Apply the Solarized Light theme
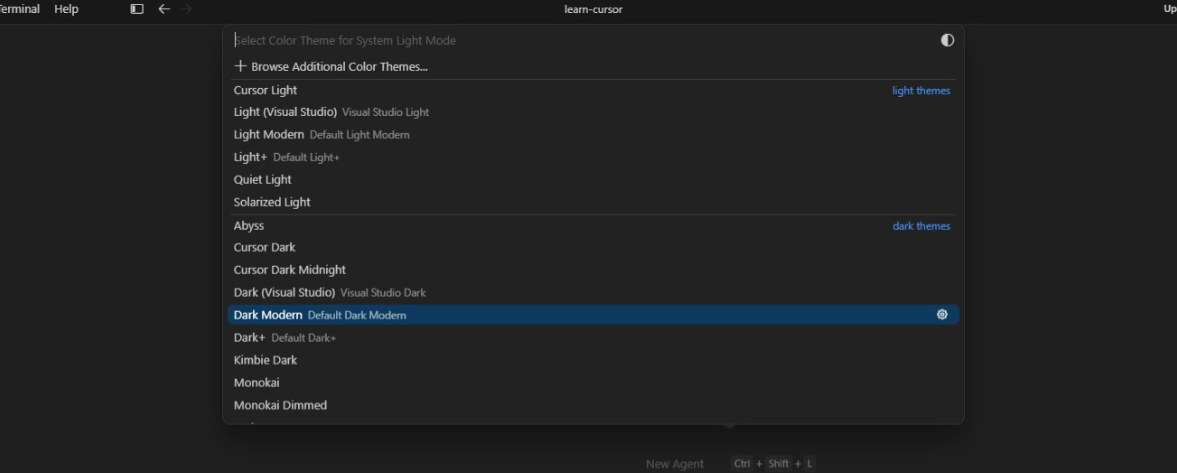1177x473 pixels. (x=593, y=202)
